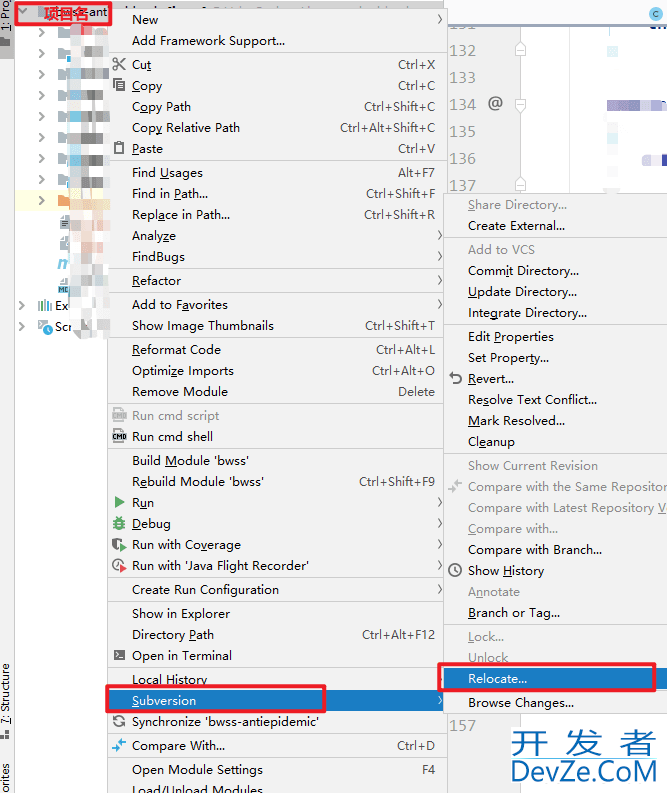Viewport: 667px width, 793px height.
Task: Select Set Property...
Action: pyautogui.click(x=555, y=358)
